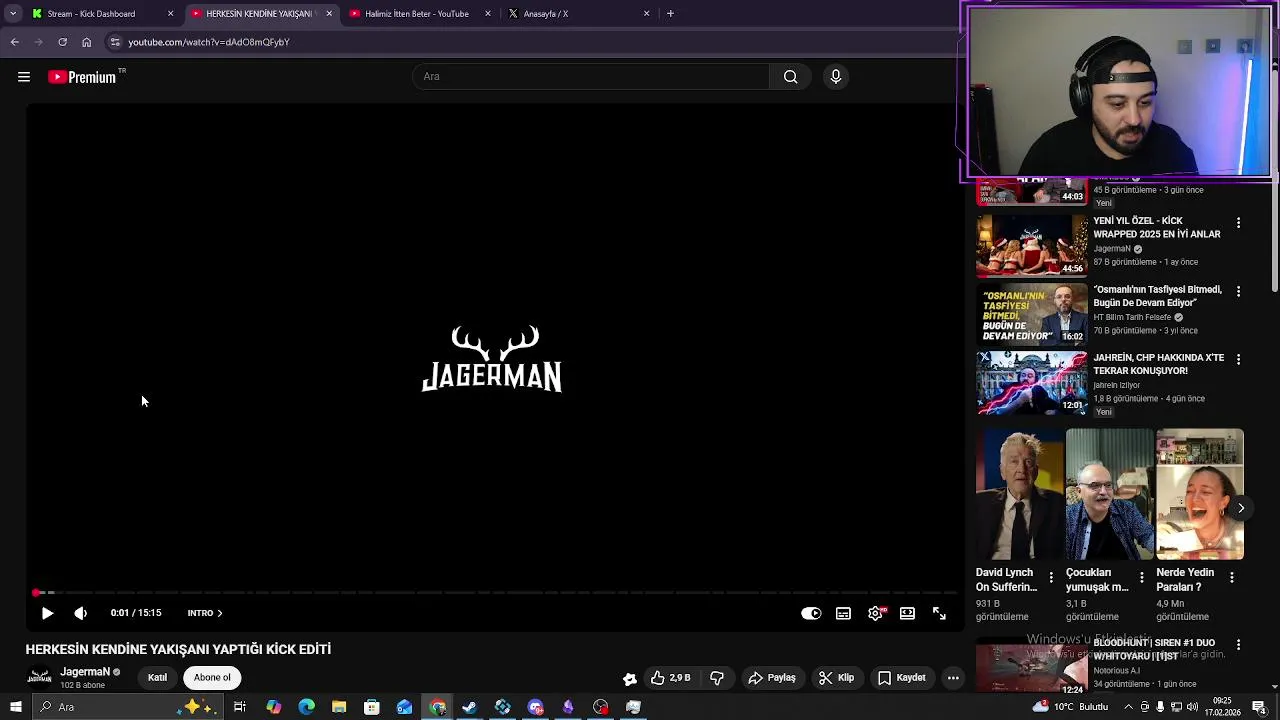Subscribe using Abone ol button
This screenshot has width=1280, height=720.
(212, 677)
